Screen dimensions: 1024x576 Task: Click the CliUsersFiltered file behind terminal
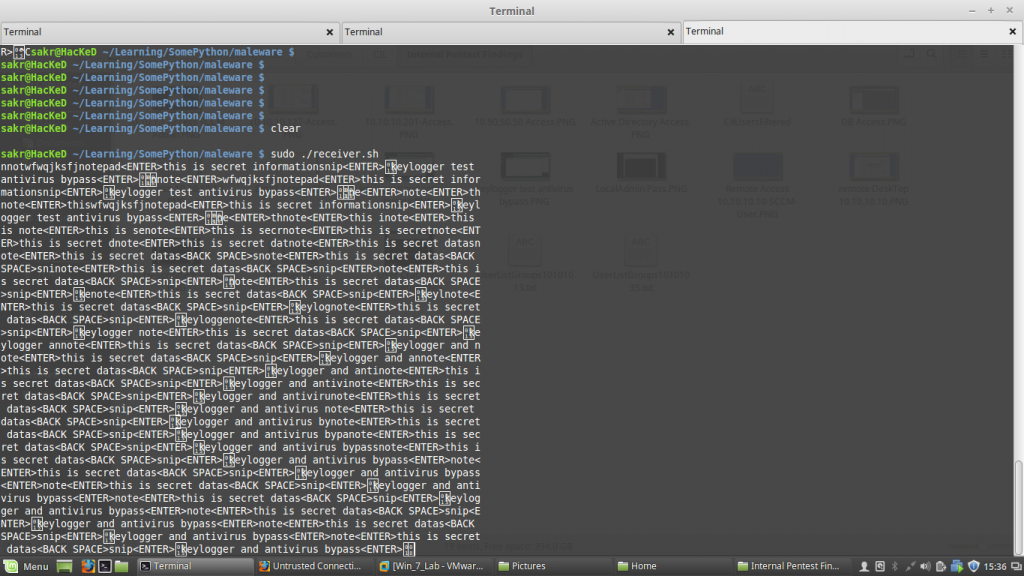coord(757,106)
